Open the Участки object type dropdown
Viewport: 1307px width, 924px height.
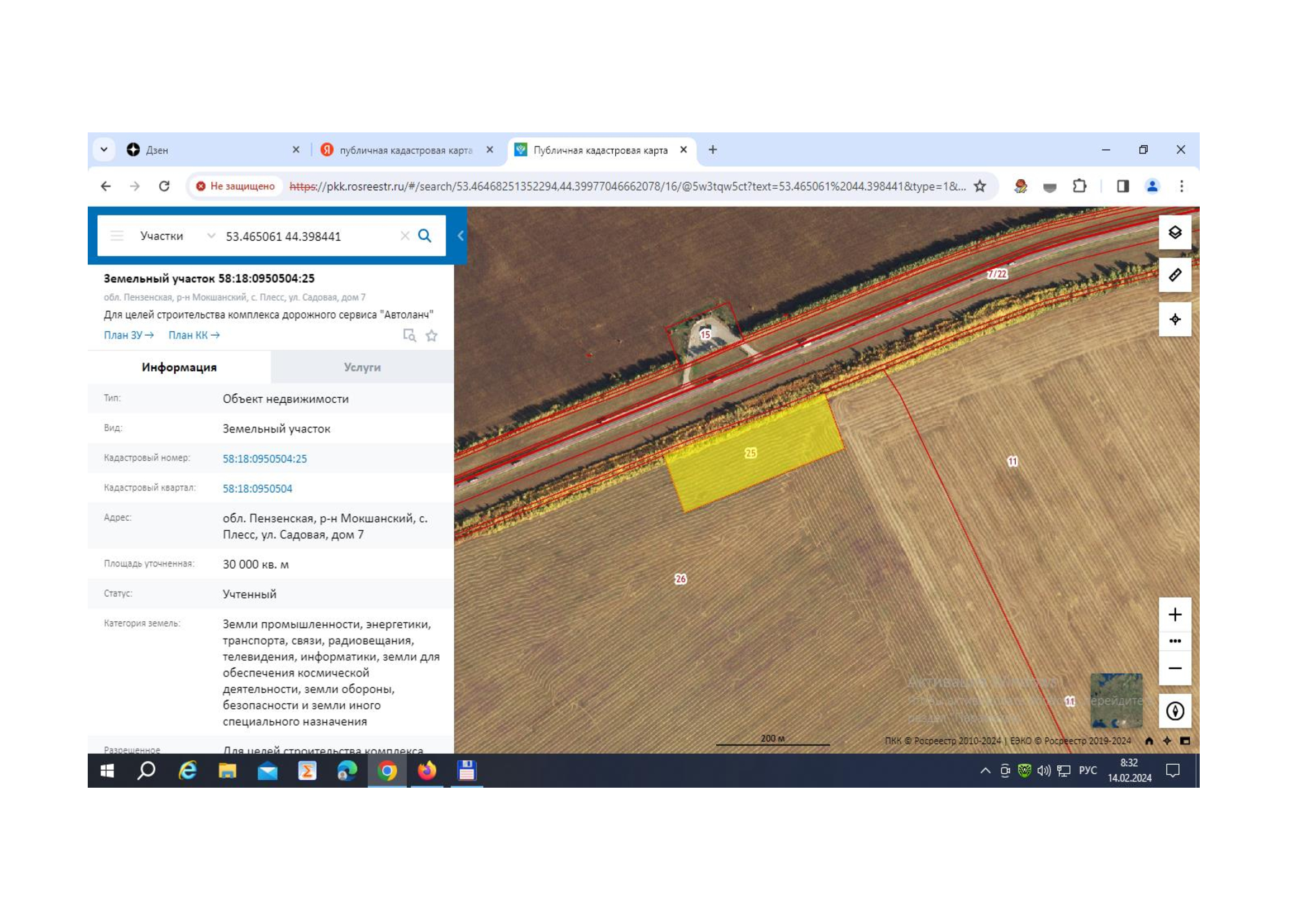[x=177, y=236]
